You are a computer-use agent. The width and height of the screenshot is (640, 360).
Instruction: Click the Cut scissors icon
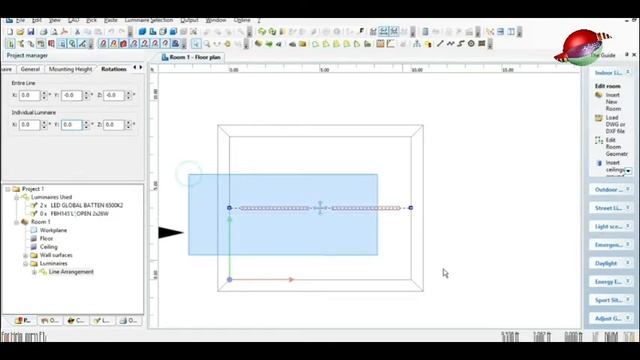77,32
